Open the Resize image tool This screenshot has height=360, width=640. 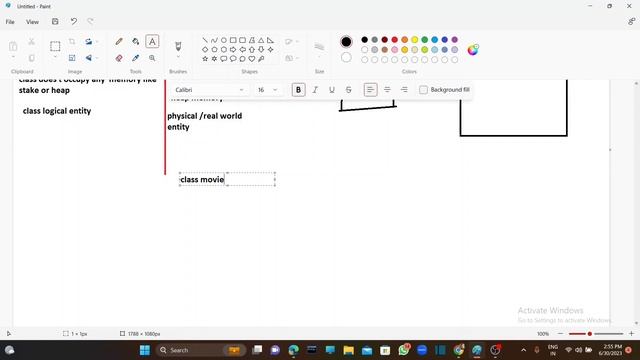pyautogui.click(x=72, y=58)
